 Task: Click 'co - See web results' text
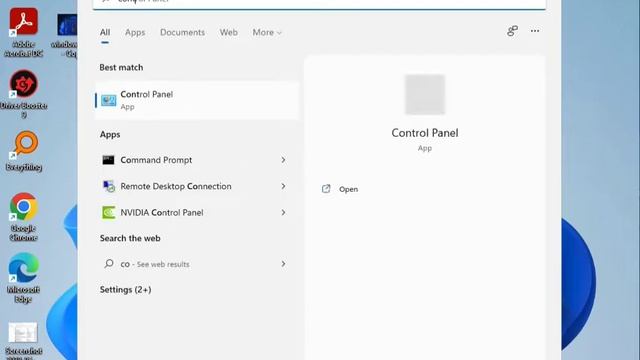point(155,264)
